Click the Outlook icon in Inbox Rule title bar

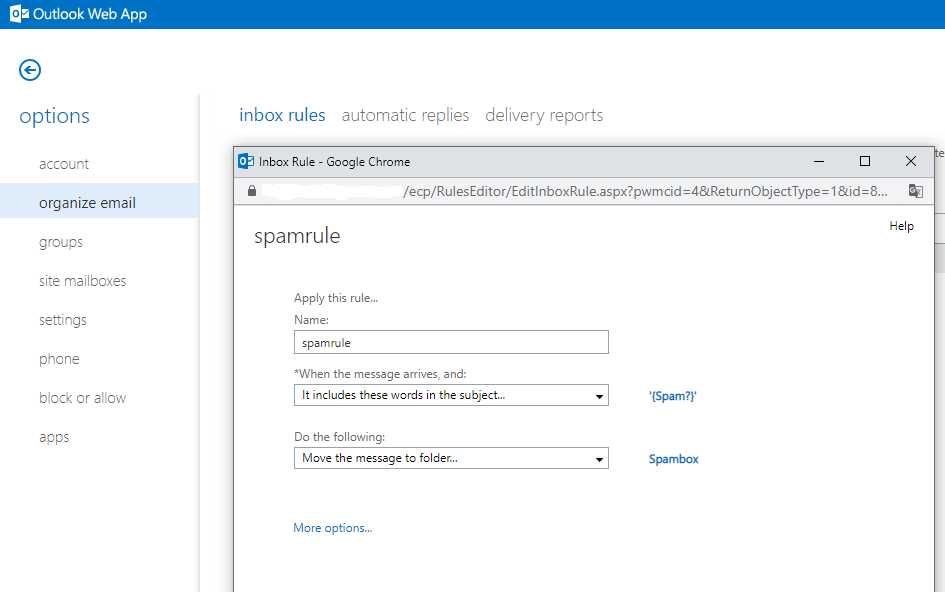pos(246,162)
